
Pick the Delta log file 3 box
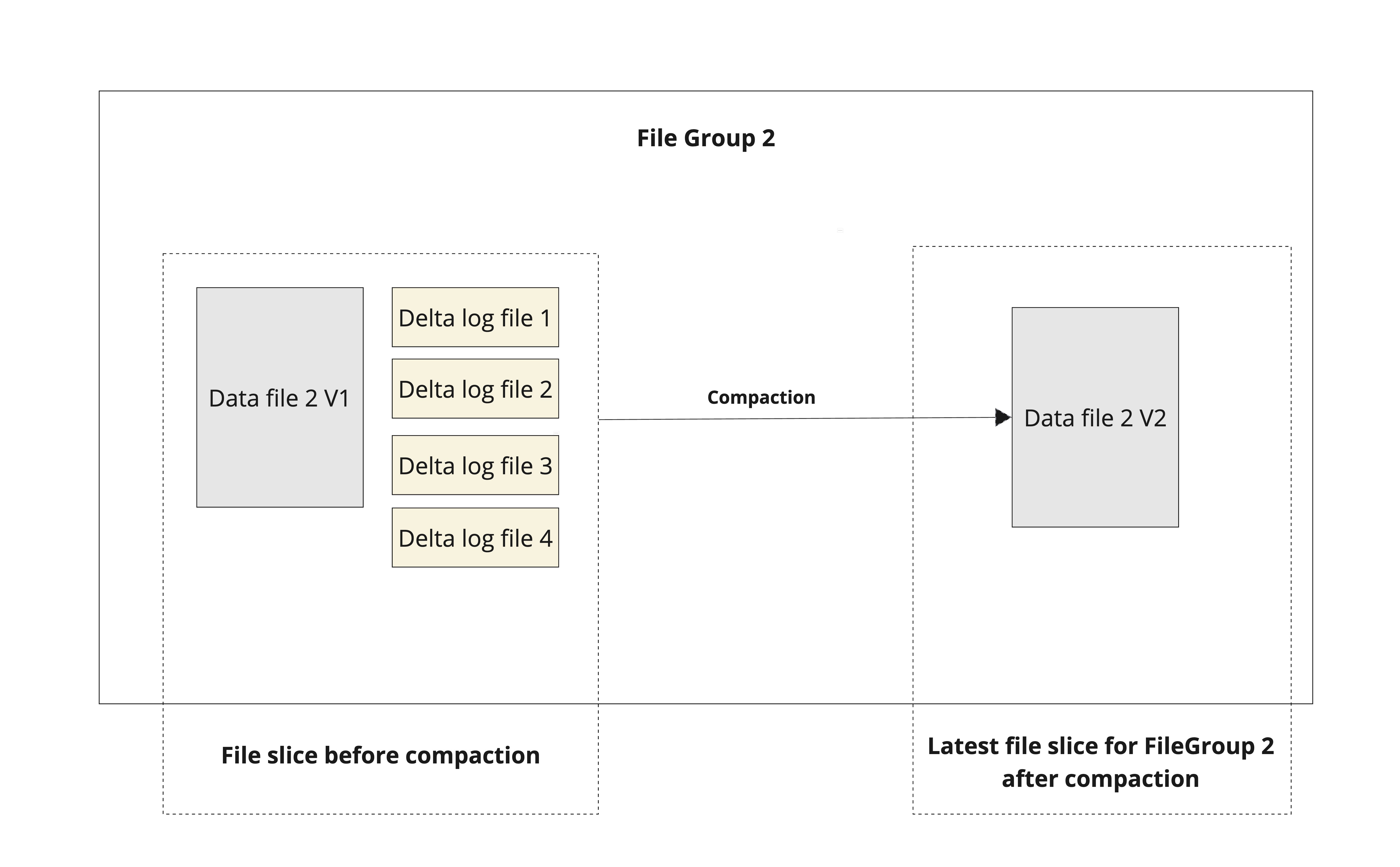475,465
